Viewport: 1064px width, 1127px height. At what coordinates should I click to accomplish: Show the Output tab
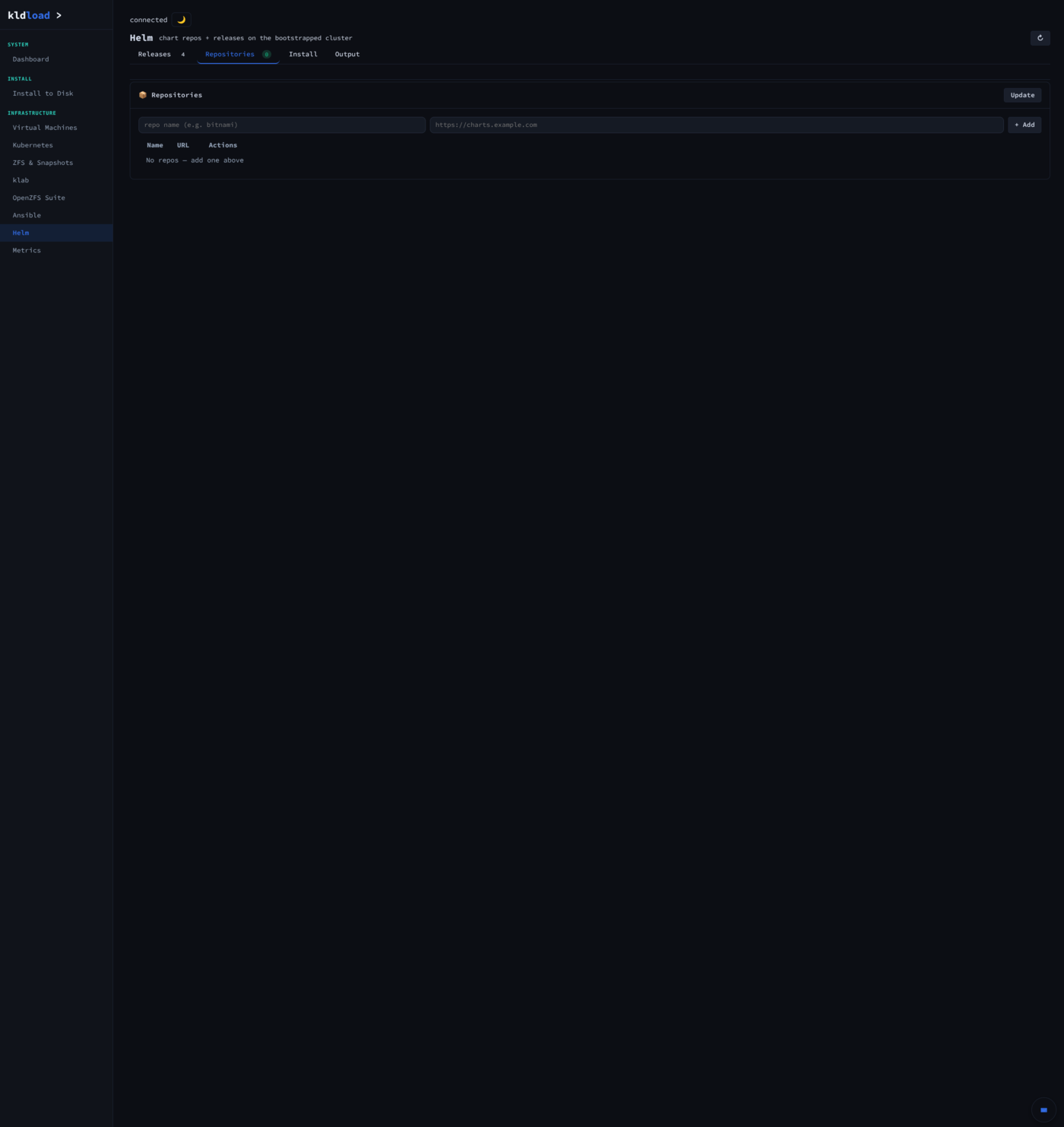[x=347, y=54]
